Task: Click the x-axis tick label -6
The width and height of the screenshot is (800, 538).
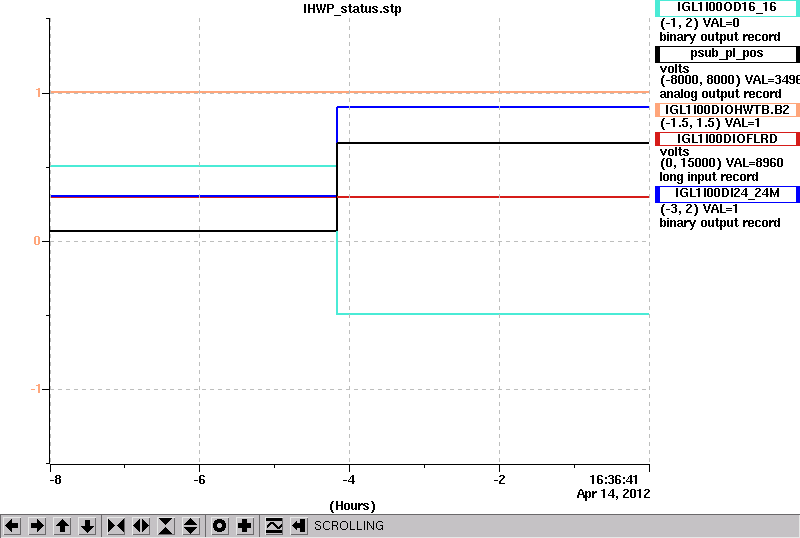Action: point(199,480)
